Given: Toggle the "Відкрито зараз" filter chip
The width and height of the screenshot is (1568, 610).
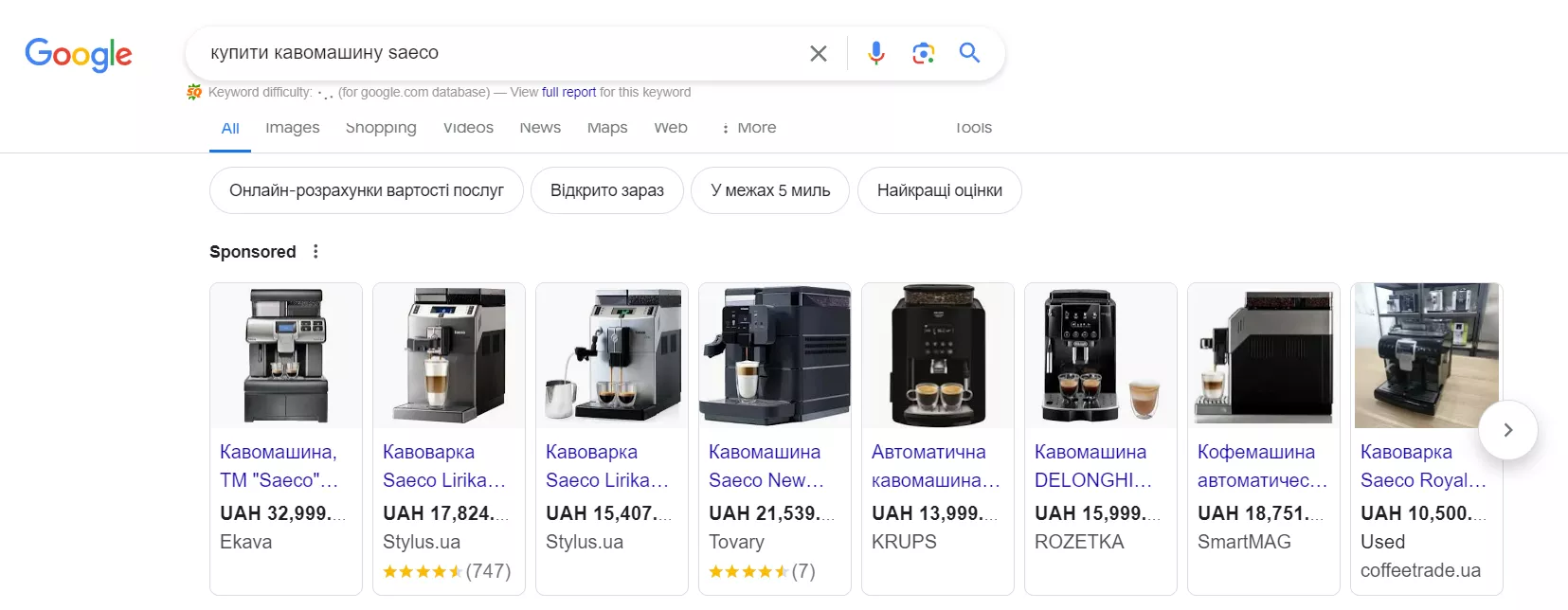Looking at the screenshot, I should pos(607,190).
